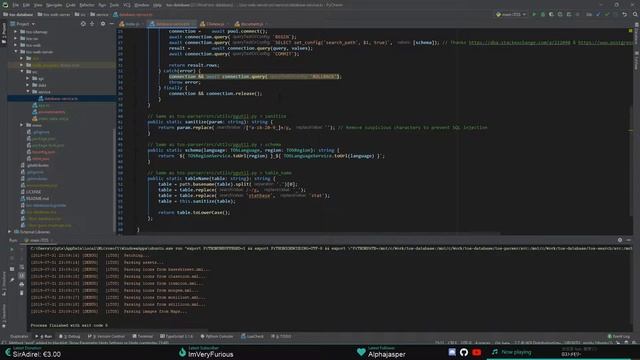Click the stop square icon in Run panel
The image size is (640, 360).
(x=12, y=269)
